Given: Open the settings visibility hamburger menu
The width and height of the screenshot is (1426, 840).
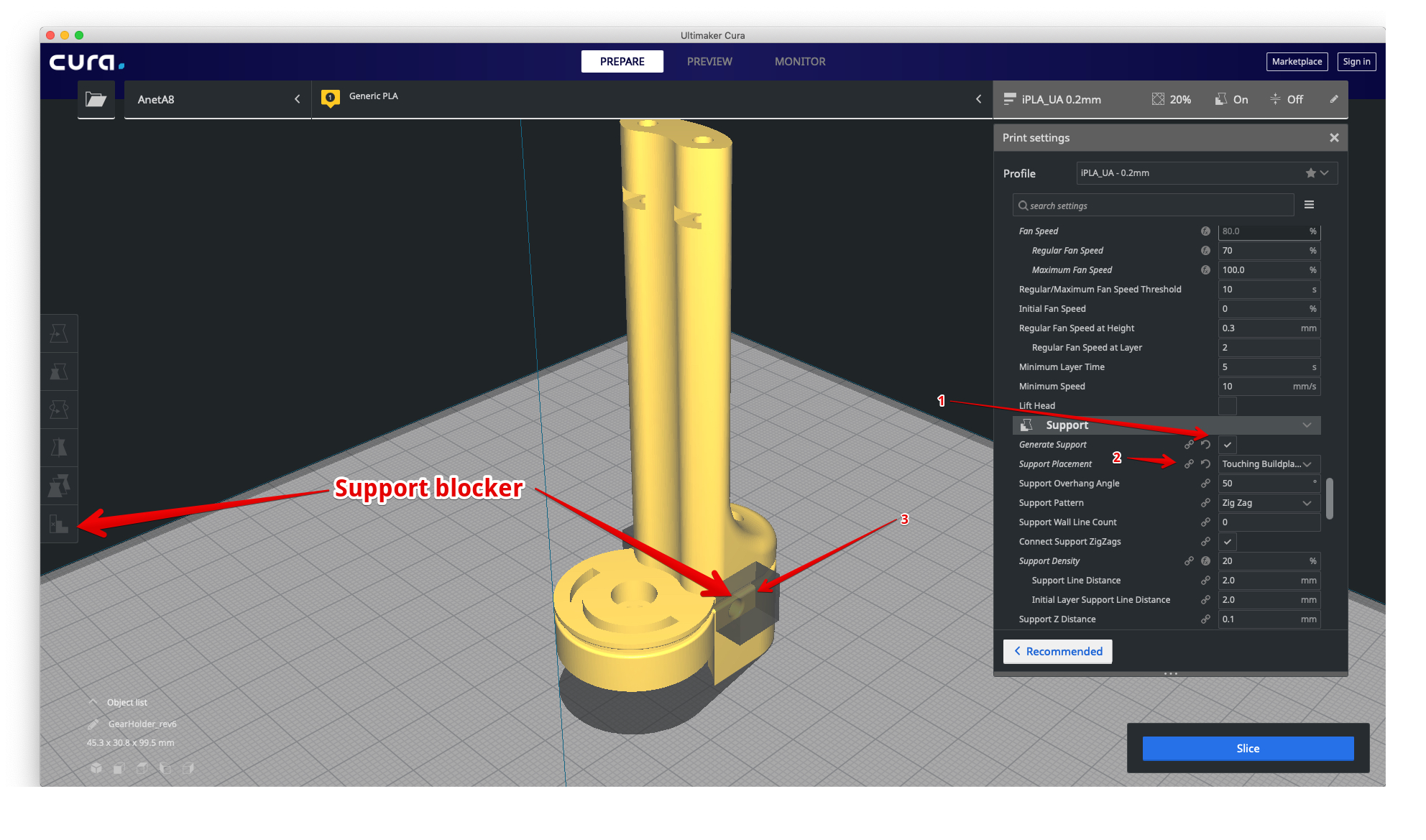Looking at the screenshot, I should 1309,205.
